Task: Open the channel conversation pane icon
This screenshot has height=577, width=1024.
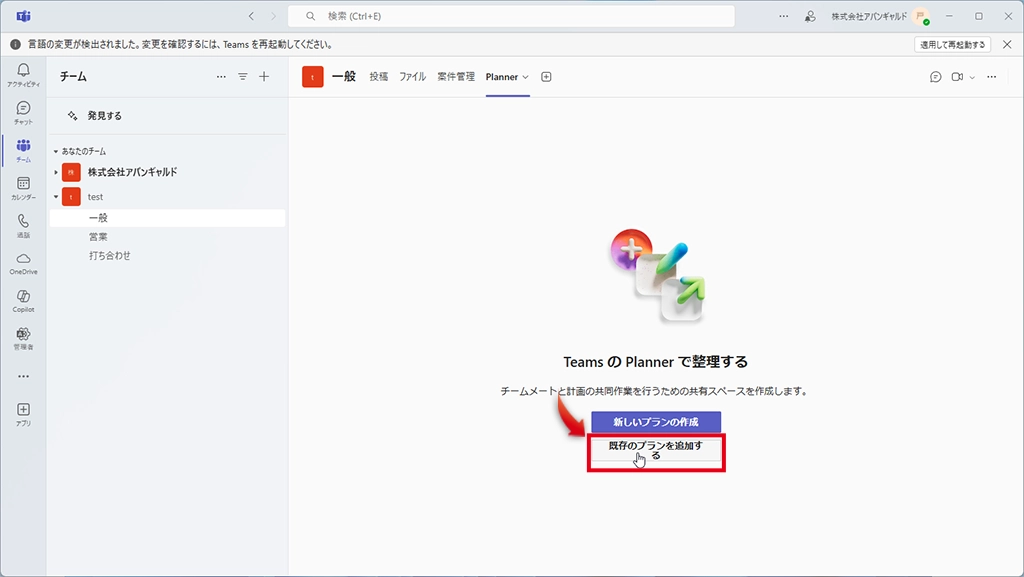Action: pos(936,77)
